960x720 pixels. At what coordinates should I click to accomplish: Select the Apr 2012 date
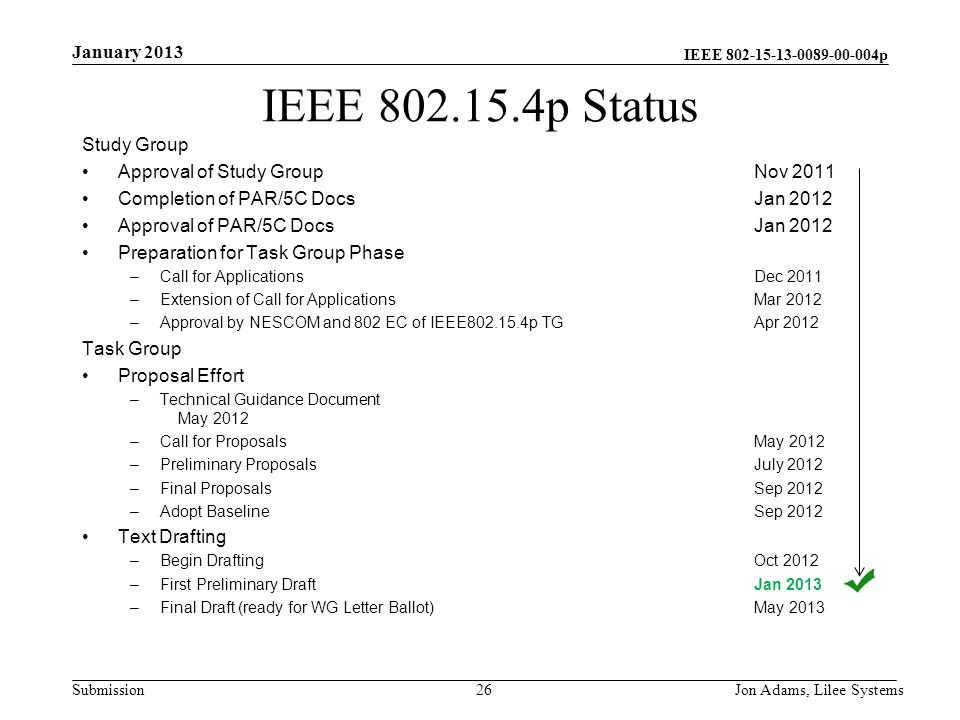pos(786,323)
